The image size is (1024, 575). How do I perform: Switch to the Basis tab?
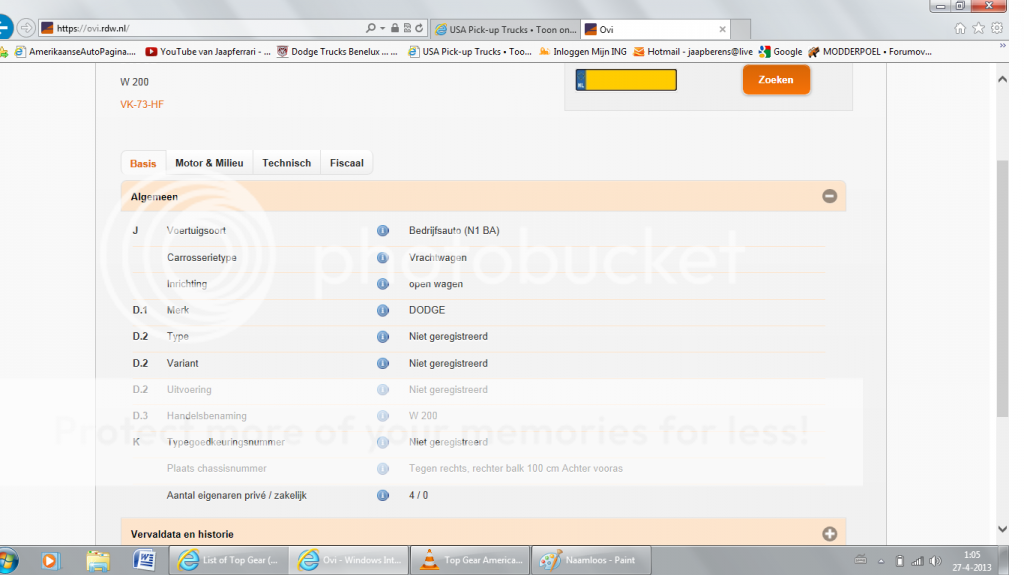coord(143,163)
